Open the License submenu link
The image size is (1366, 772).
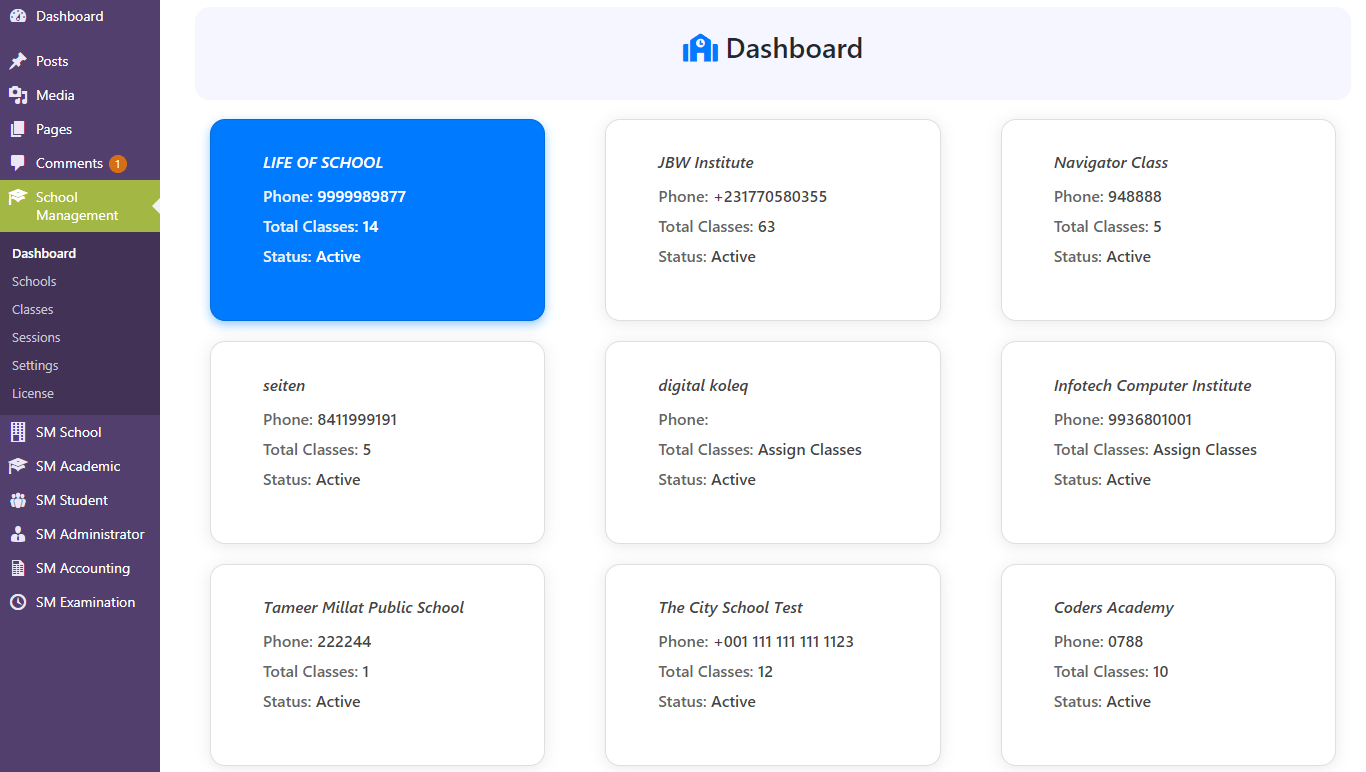pos(33,393)
